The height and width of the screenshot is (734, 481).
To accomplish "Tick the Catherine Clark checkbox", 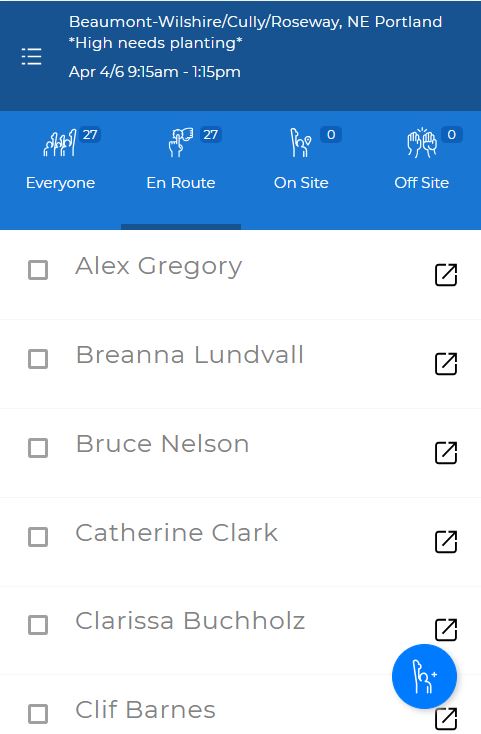I will click(38, 537).
